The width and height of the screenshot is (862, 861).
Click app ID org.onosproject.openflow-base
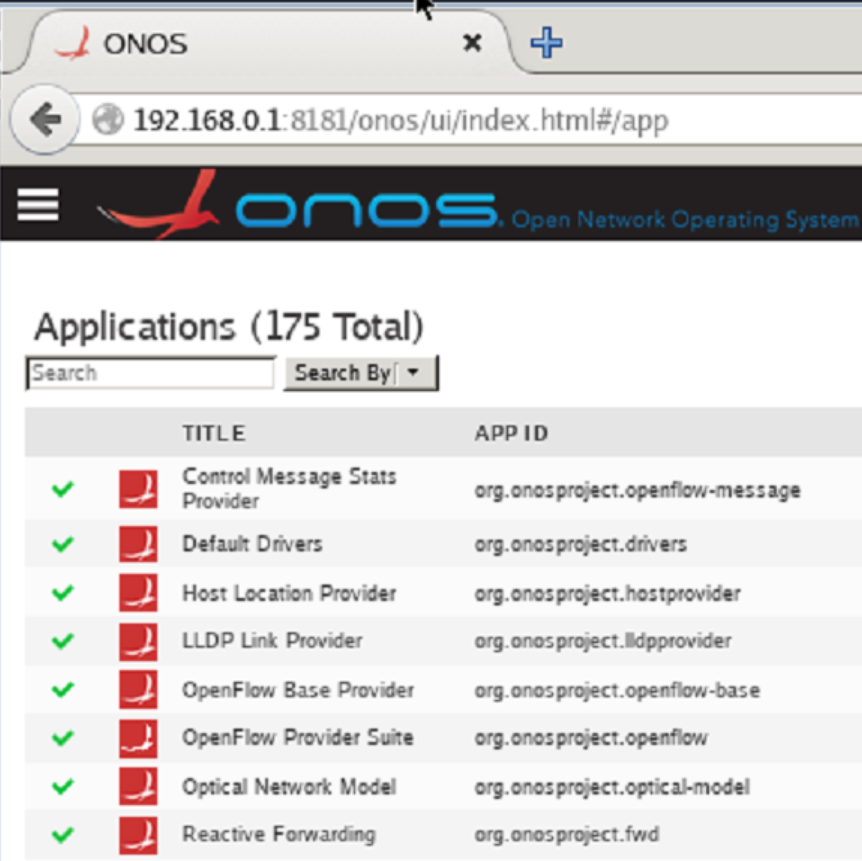(x=617, y=690)
